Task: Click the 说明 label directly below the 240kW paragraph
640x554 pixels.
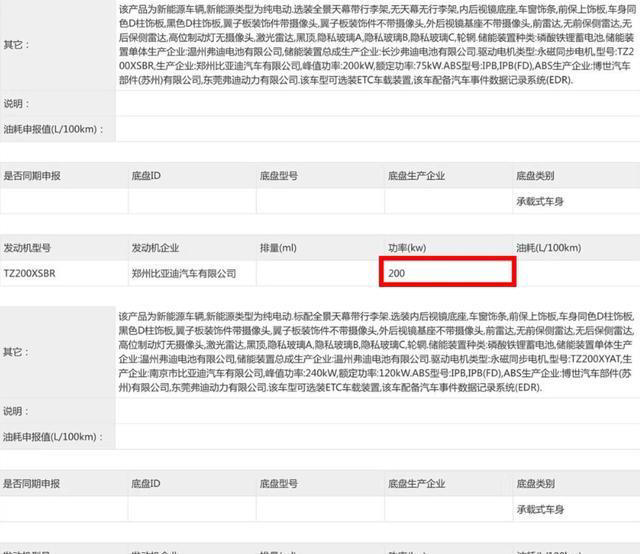Action: coord(16,411)
